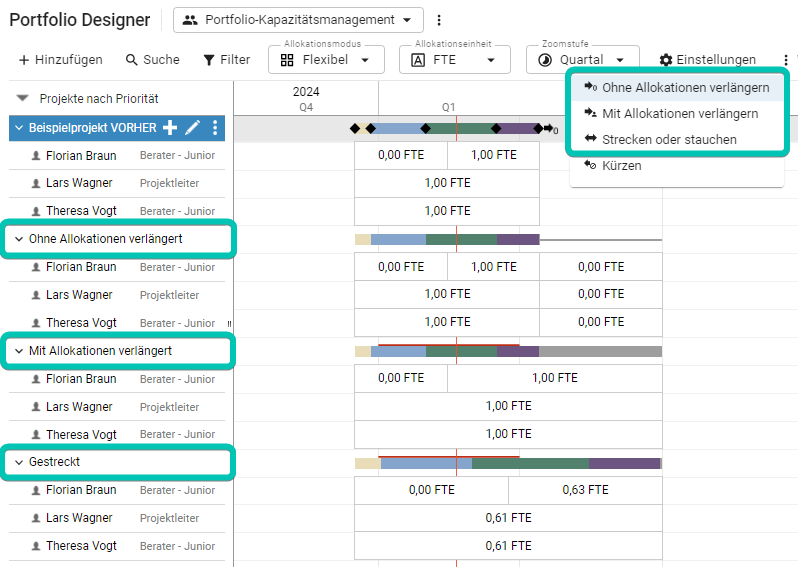Screen dimensions: 798x567
Task: Click the Filter funnel icon
Action: point(209,60)
